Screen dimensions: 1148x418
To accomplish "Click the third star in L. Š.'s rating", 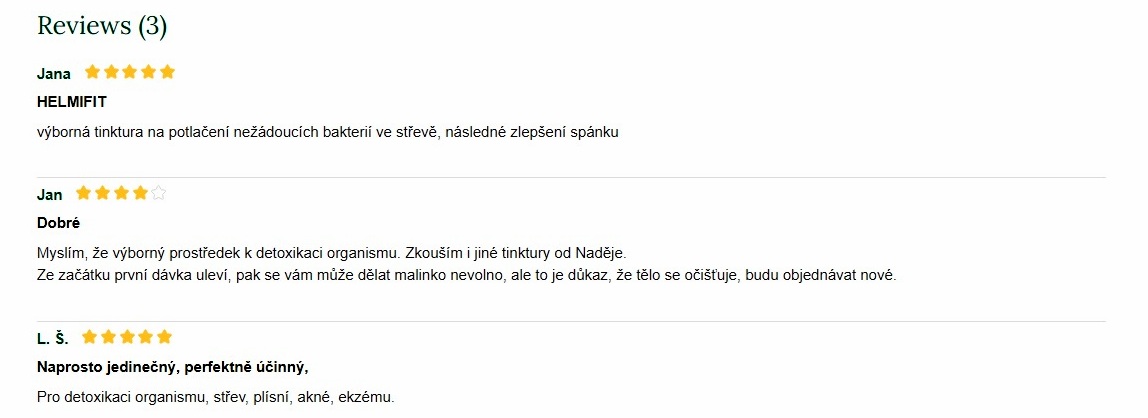I will (127, 337).
